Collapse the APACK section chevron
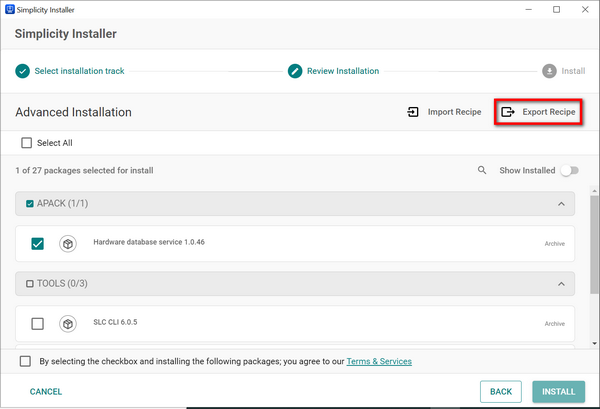 click(x=561, y=204)
